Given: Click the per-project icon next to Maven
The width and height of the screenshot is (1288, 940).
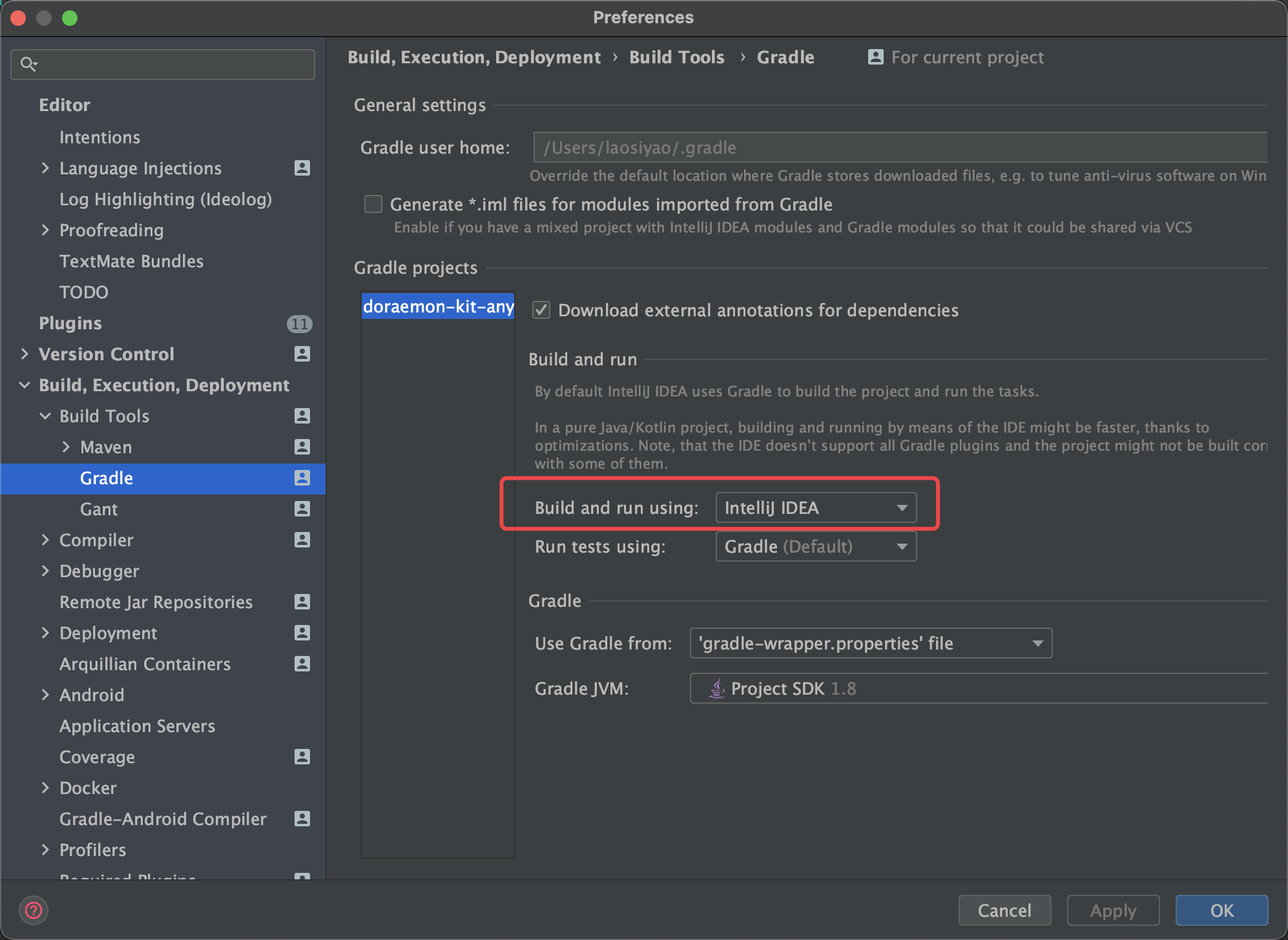Looking at the screenshot, I should (302, 447).
